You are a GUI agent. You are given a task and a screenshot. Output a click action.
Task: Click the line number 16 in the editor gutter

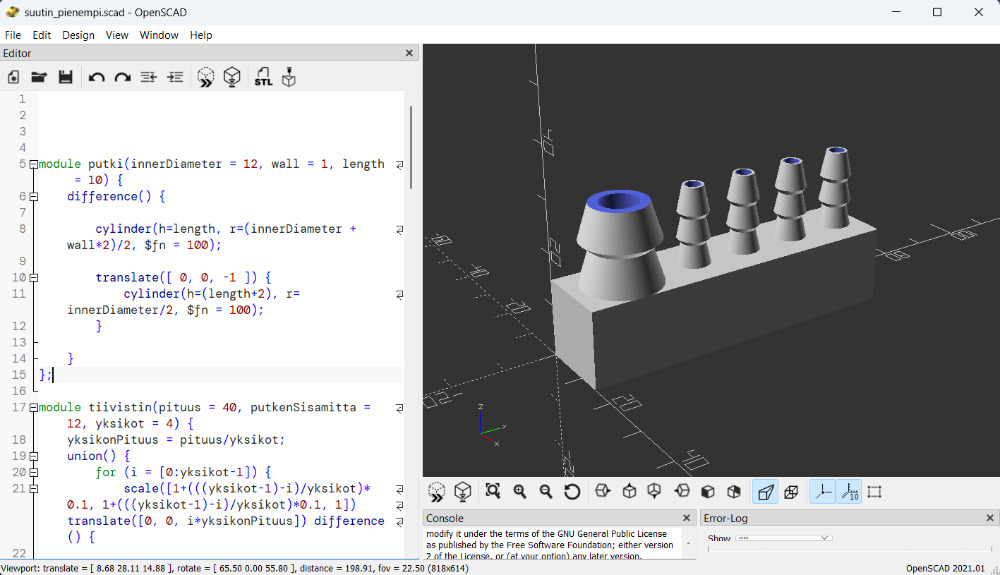tap(19, 391)
